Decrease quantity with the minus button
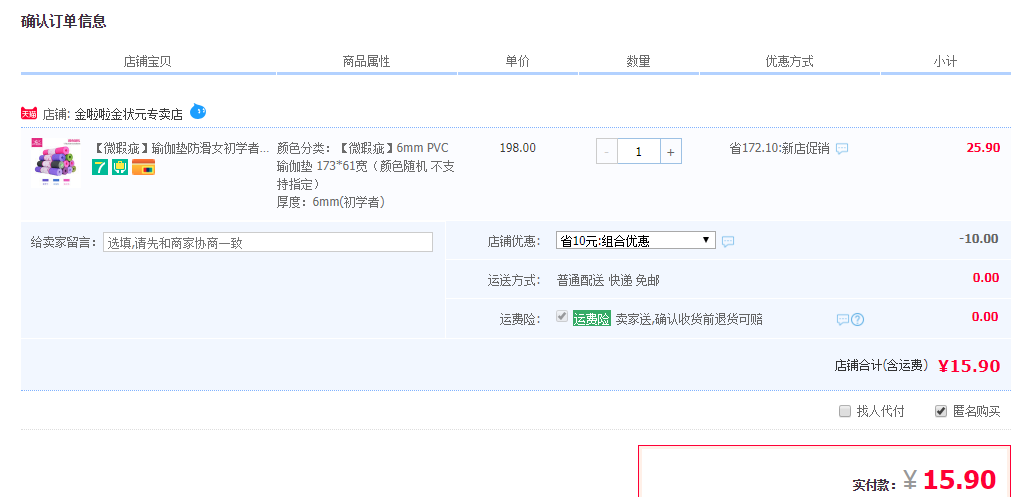This screenshot has height=497, width=1023. [607, 151]
